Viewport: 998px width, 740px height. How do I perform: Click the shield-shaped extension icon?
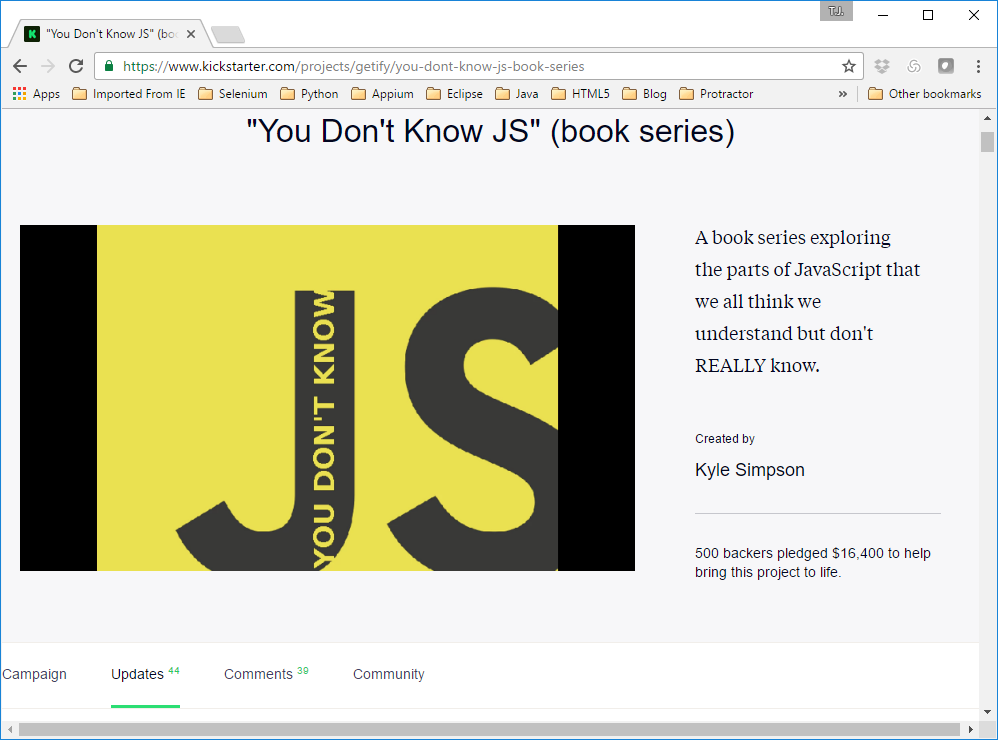tap(945, 66)
